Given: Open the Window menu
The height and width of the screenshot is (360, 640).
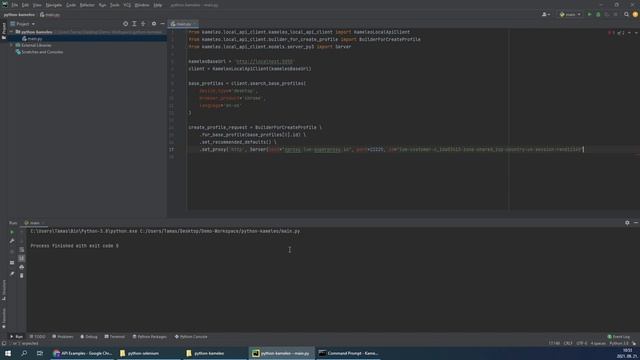Looking at the screenshot, I should (142, 5).
